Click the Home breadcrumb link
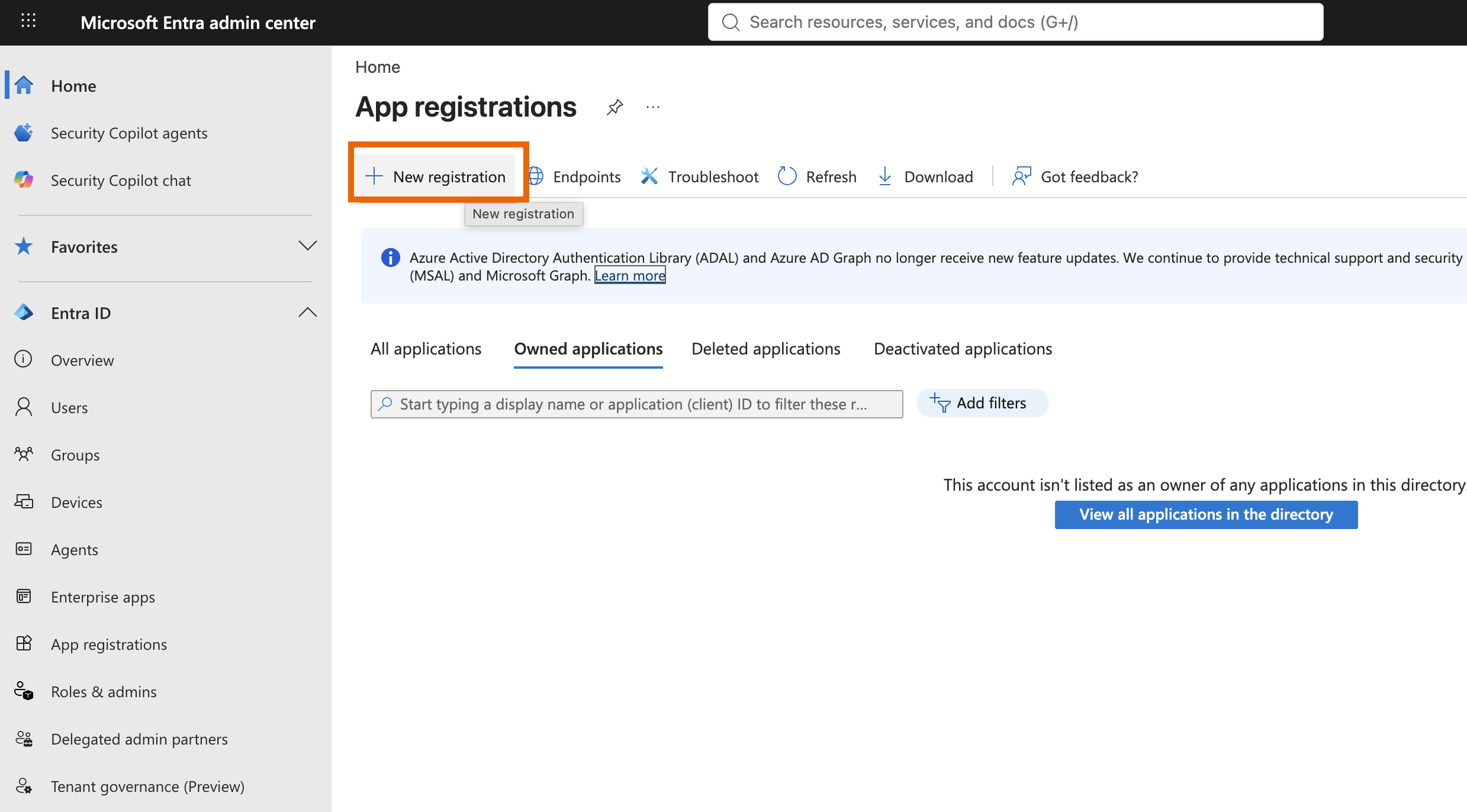This screenshot has width=1467, height=812. pyautogui.click(x=378, y=67)
